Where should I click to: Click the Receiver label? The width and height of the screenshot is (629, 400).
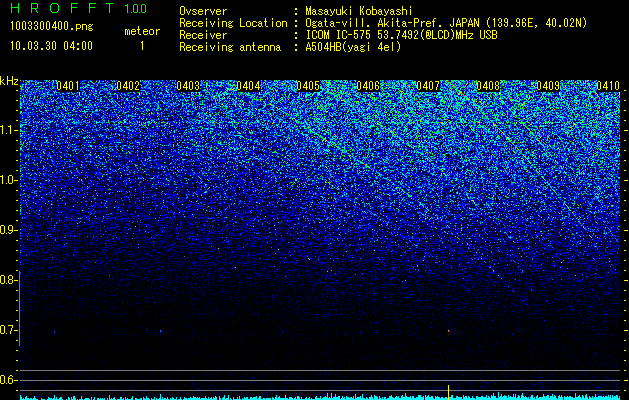[x=203, y=35]
